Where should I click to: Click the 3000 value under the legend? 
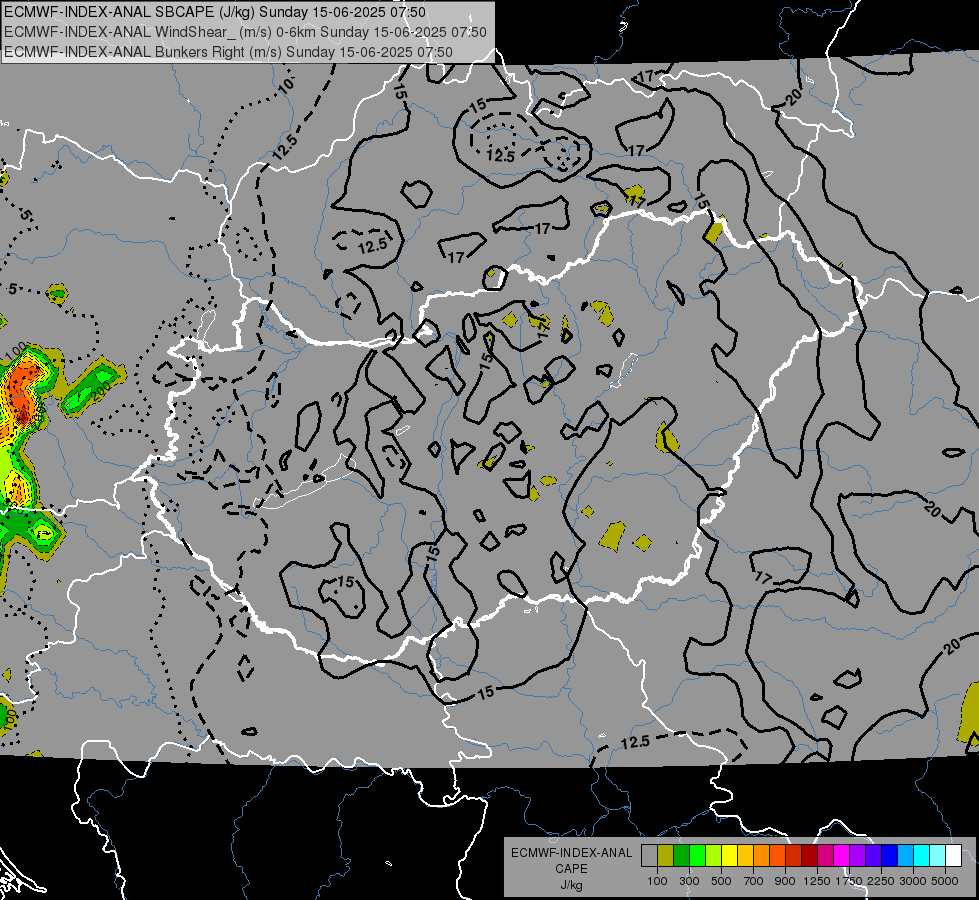click(x=913, y=881)
